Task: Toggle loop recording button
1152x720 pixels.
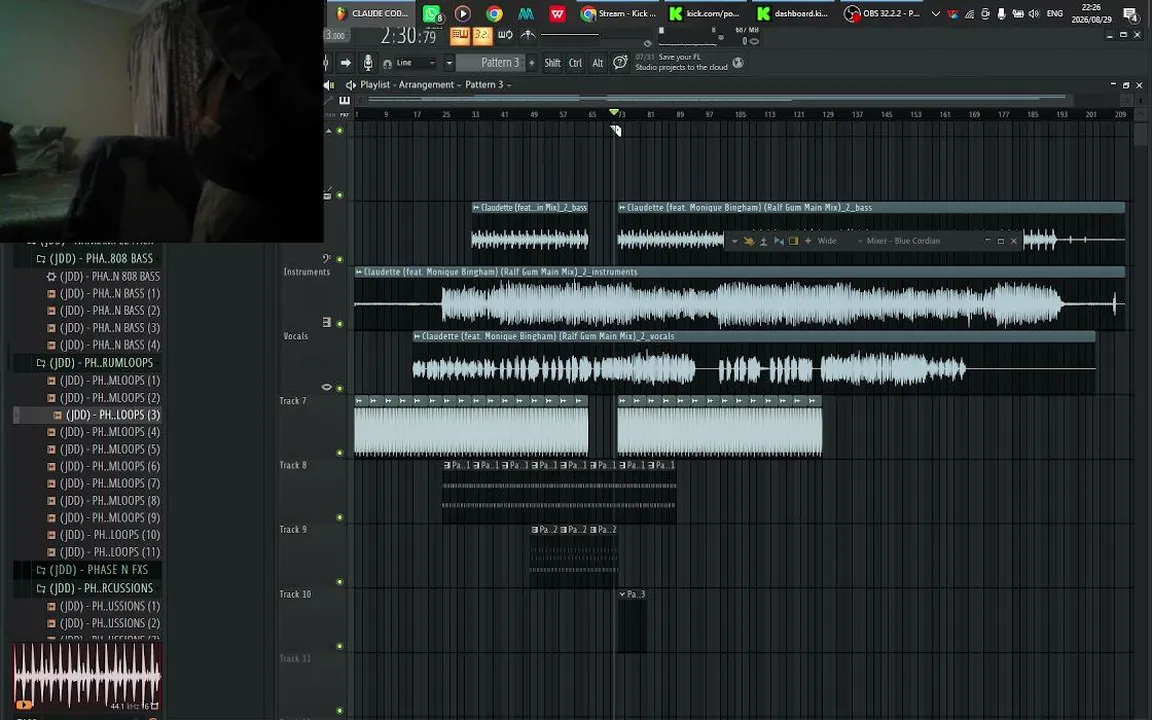Action: point(505,35)
